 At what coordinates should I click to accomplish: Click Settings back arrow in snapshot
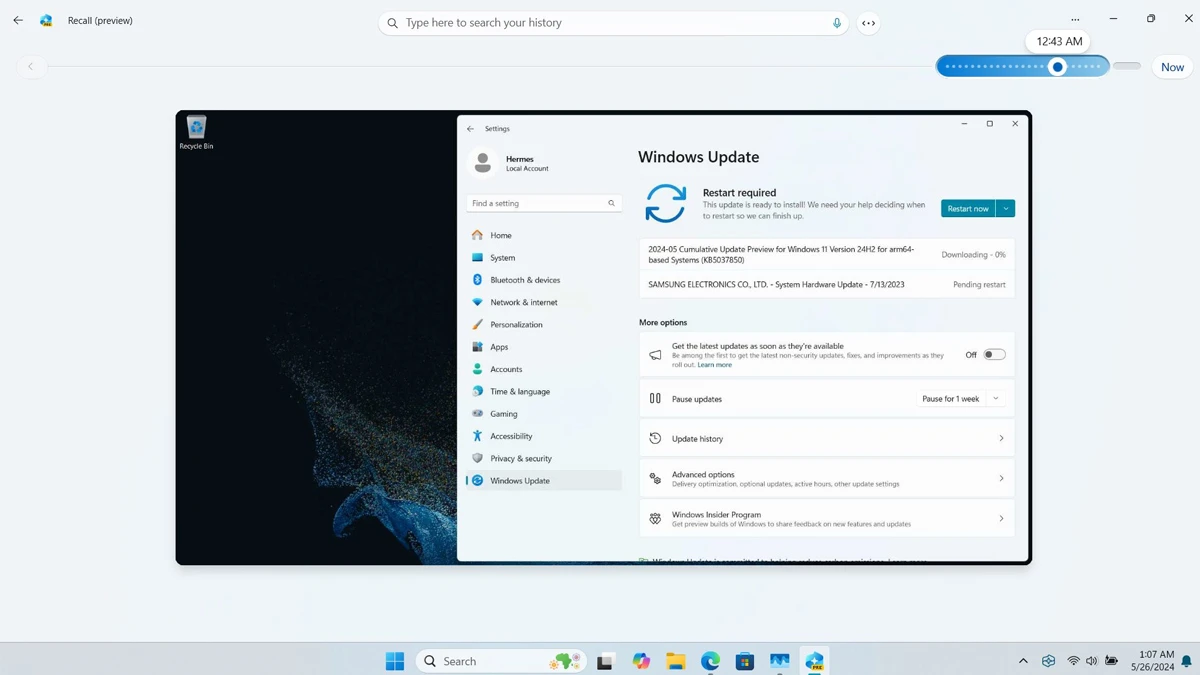coord(471,129)
